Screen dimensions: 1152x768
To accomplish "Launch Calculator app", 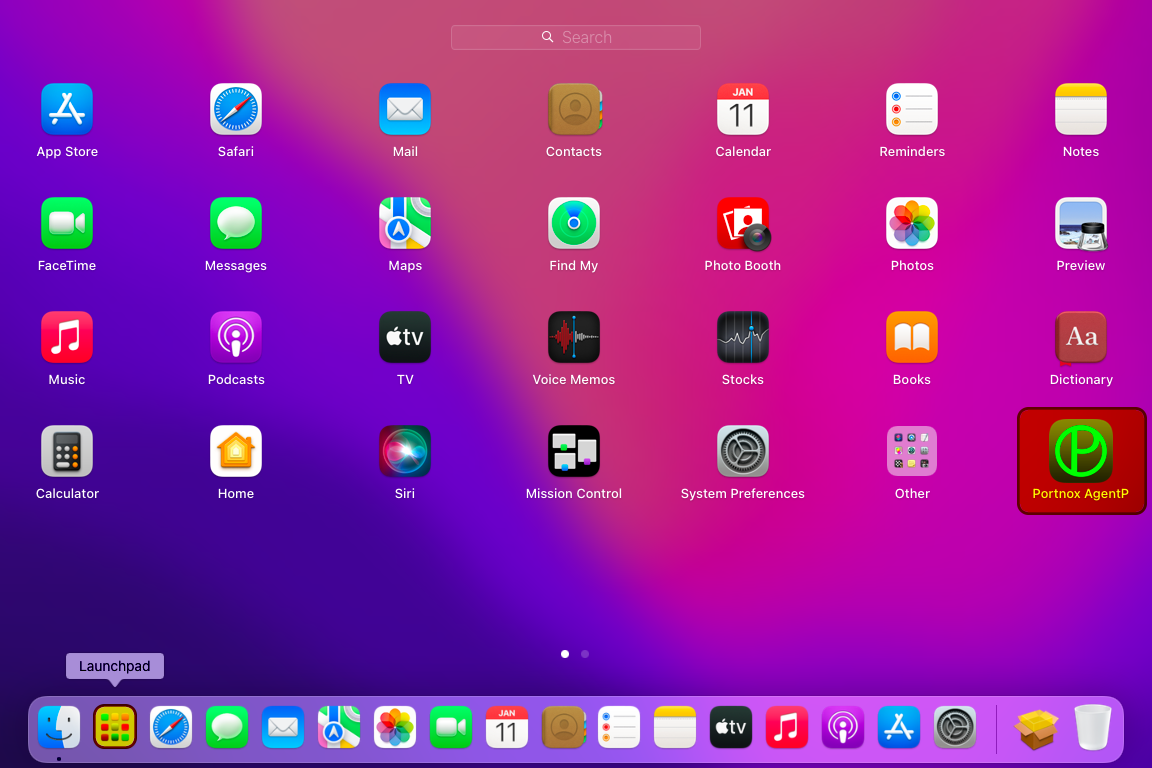I will (67, 451).
